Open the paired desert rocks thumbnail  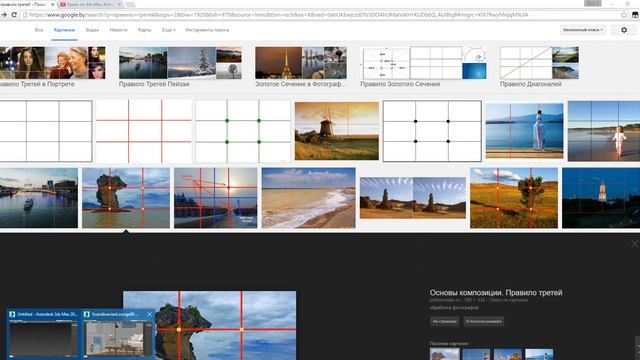click(413, 198)
